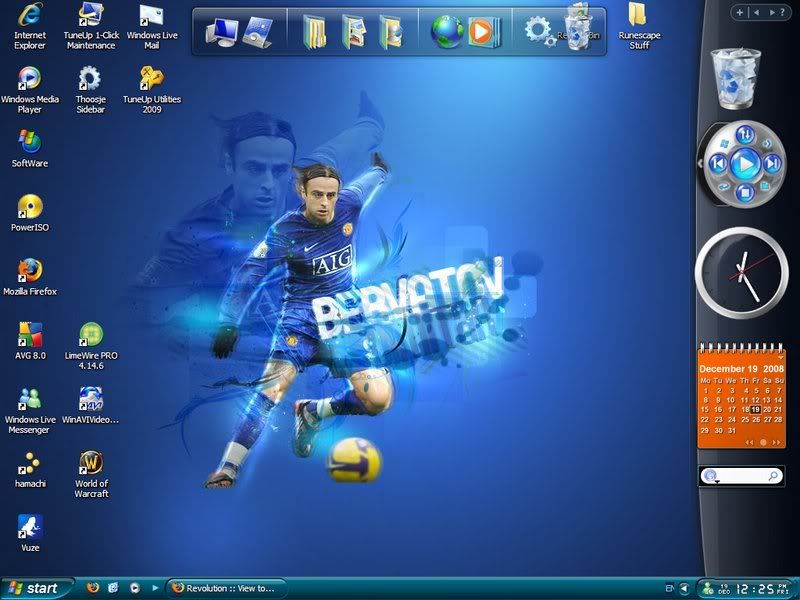This screenshot has height=600, width=800.
Task: Open the TuneUp Utilities 2009 shortcut
Action: pyautogui.click(x=152, y=90)
